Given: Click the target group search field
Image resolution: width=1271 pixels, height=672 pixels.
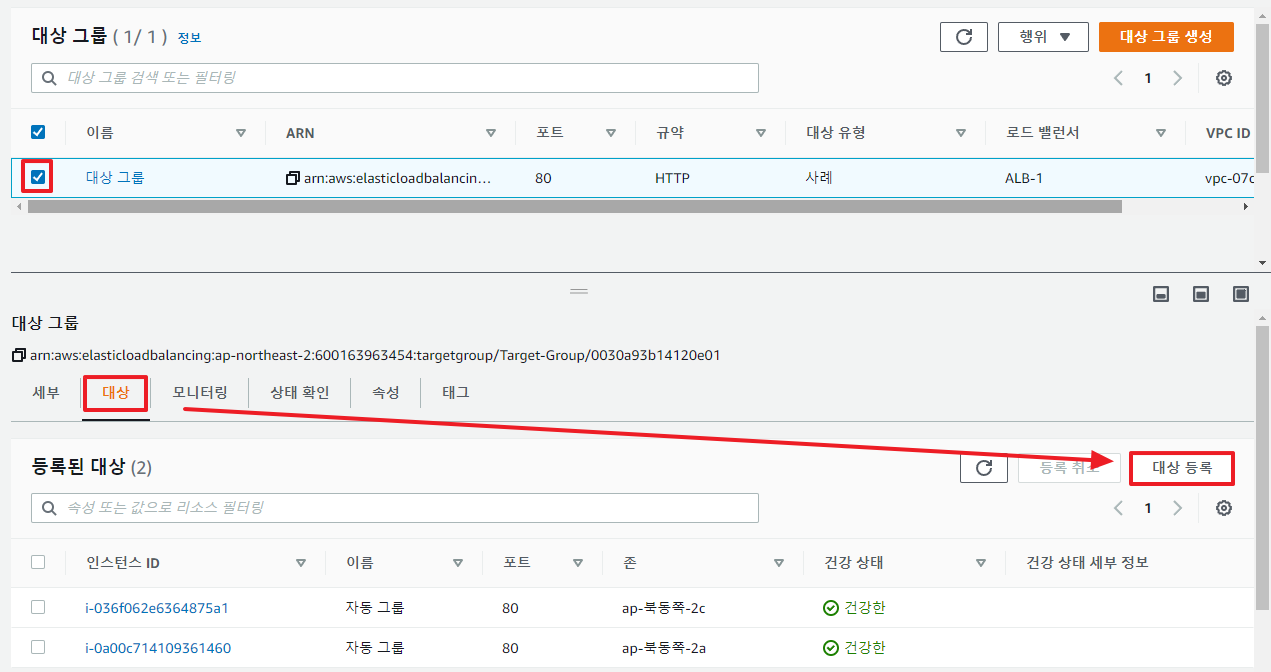Looking at the screenshot, I should pyautogui.click(x=395, y=78).
